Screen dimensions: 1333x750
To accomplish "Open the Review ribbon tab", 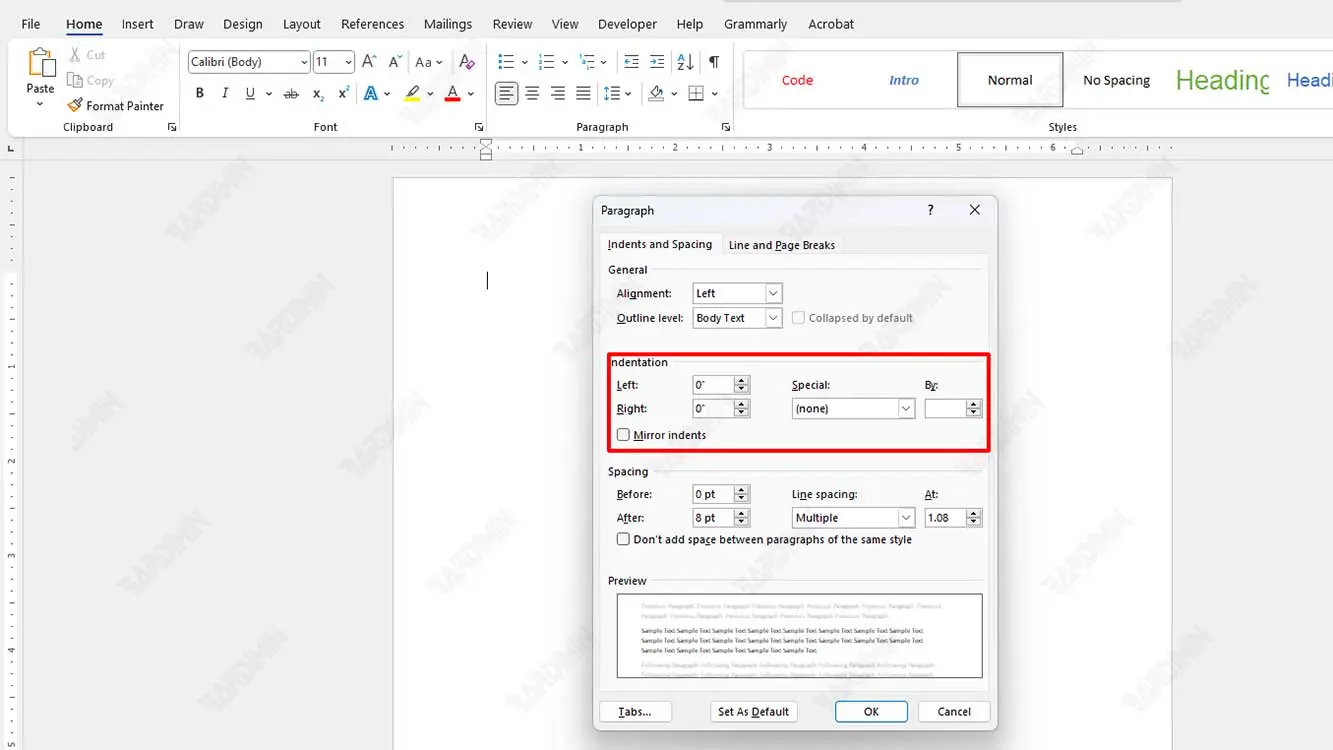I will pyautogui.click(x=513, y=24).
